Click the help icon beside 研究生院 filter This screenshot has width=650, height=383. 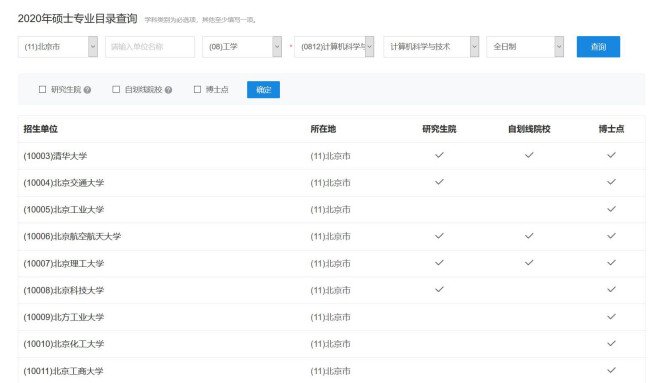tap(87, 90)
